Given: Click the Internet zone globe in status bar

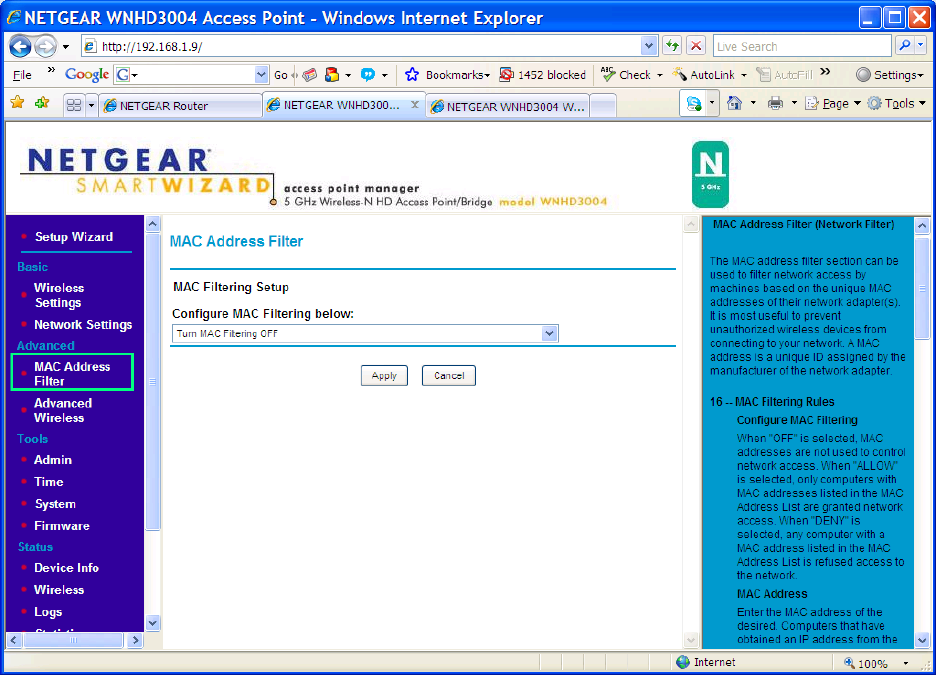Looking at the screenshot, I should [x=683, y=662].
